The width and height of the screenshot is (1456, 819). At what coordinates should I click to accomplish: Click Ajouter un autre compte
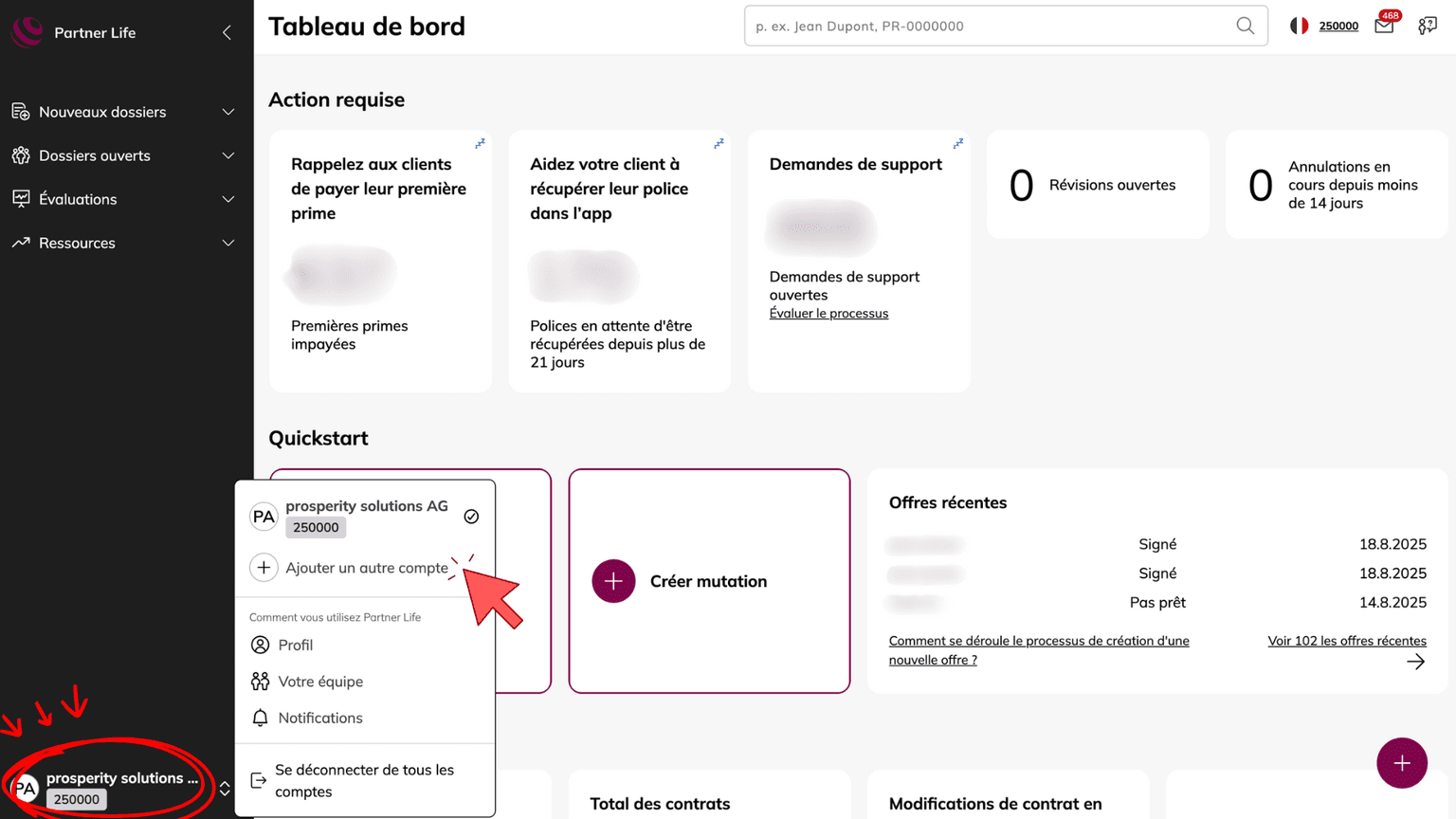pyautogui.click(x=366, y=568)
